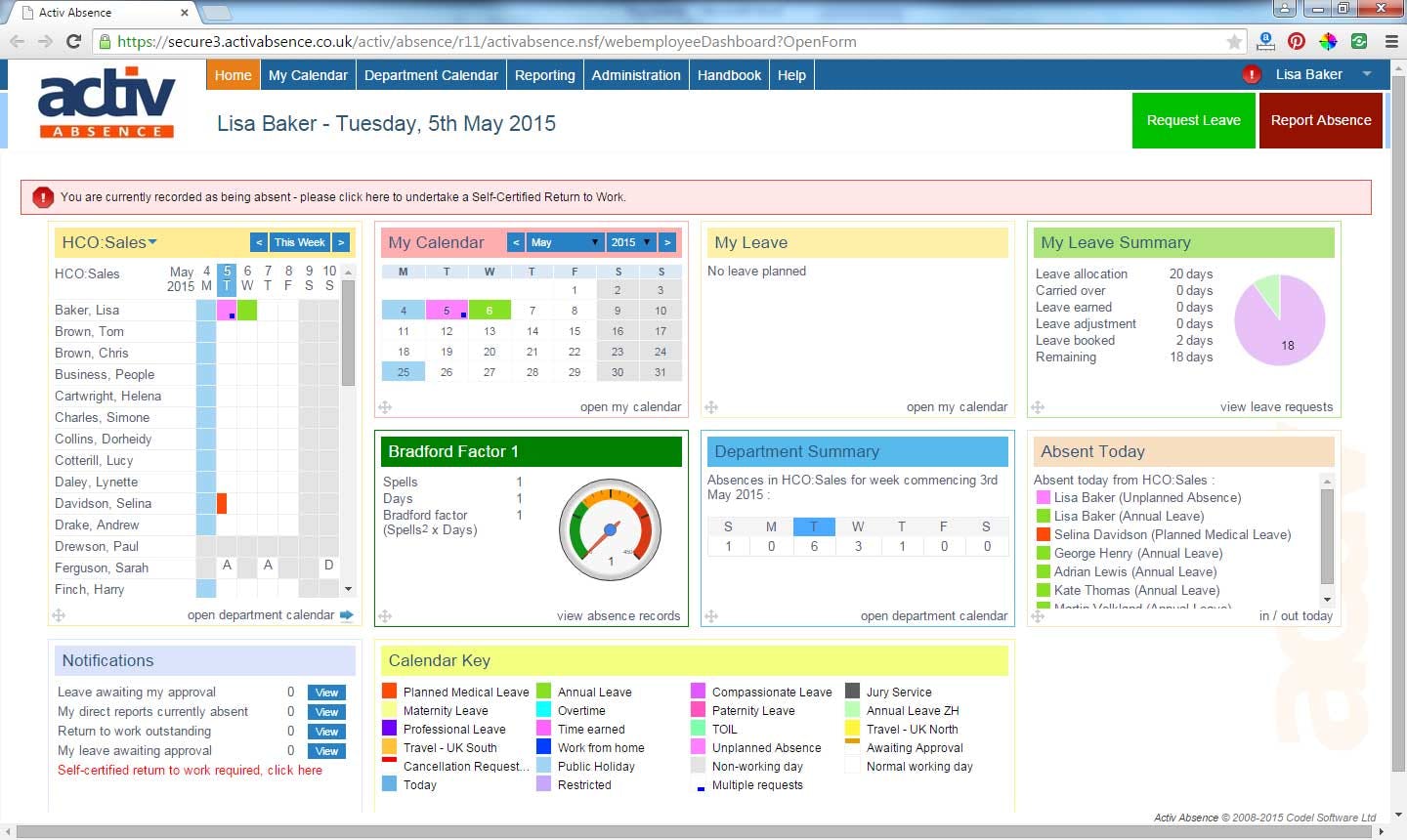The image size is (1407, 840).
Task: Click the Pinterest extension icon in the browser toolbar
Action: [x=1297, y=41]
